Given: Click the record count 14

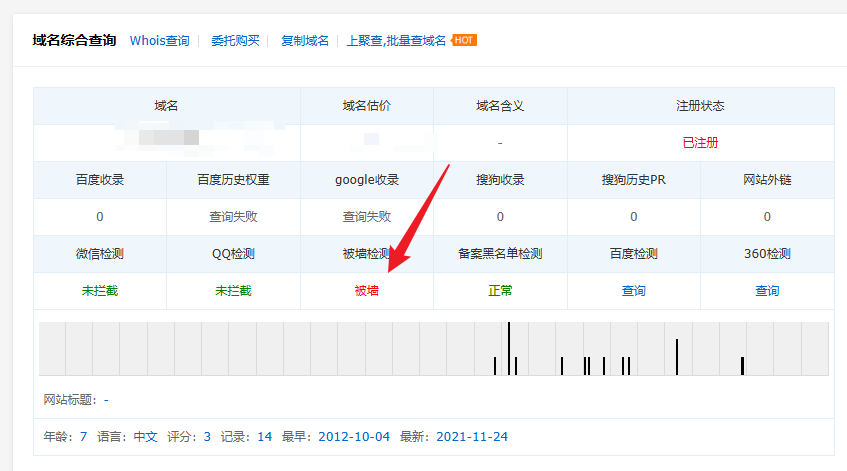Looking at the screenshot, I should coord(264,437).
